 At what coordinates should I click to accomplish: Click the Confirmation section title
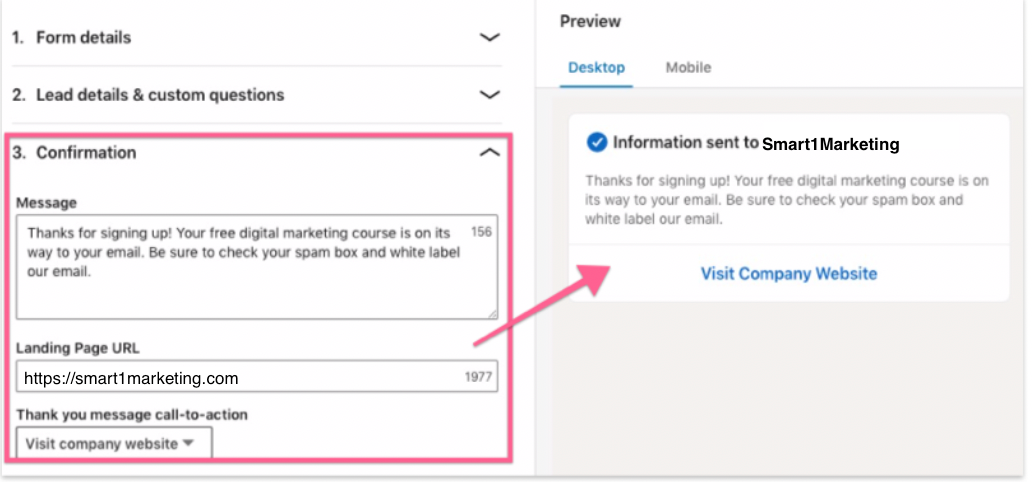86,153
